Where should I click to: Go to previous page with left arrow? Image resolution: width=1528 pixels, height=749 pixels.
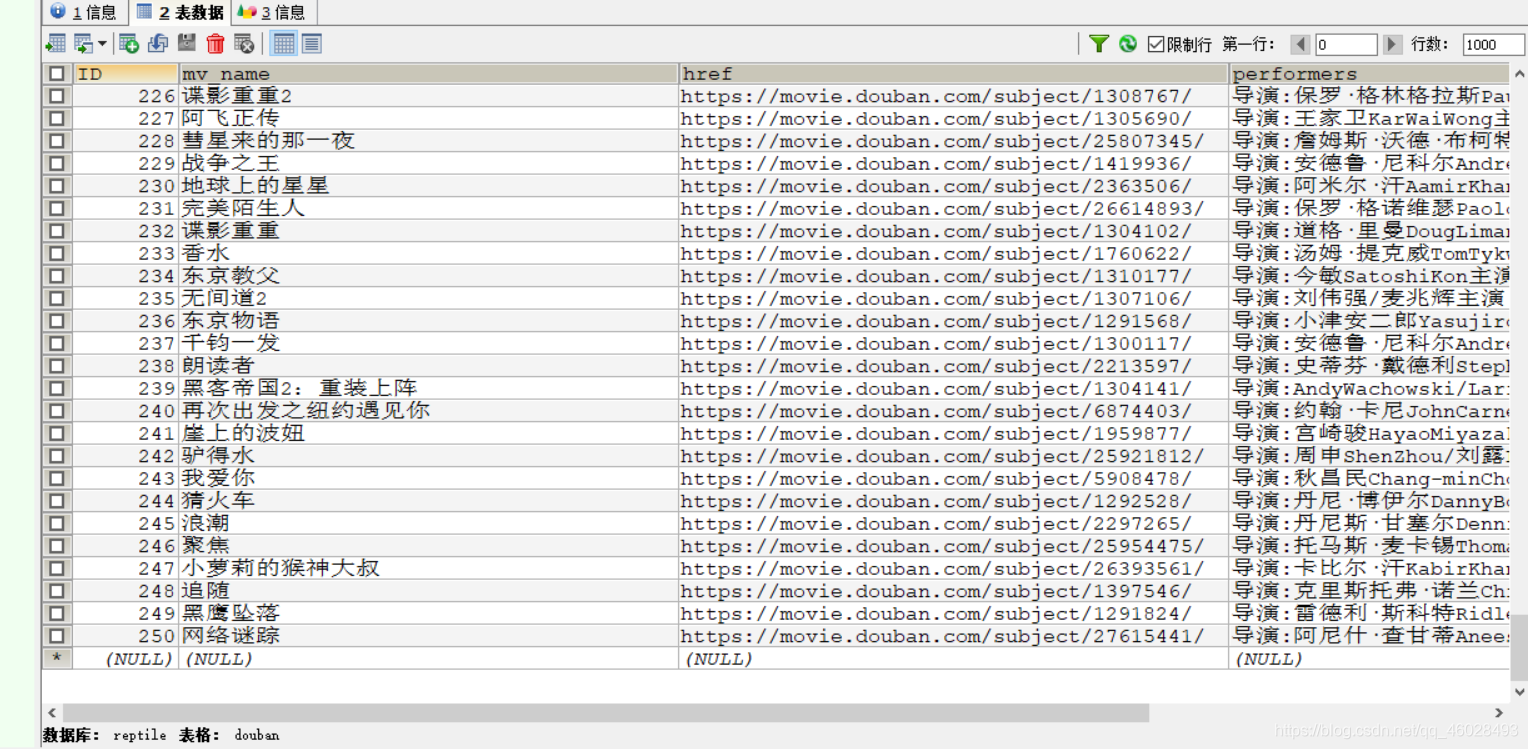pyautogui.click(x=1300, y=44)
